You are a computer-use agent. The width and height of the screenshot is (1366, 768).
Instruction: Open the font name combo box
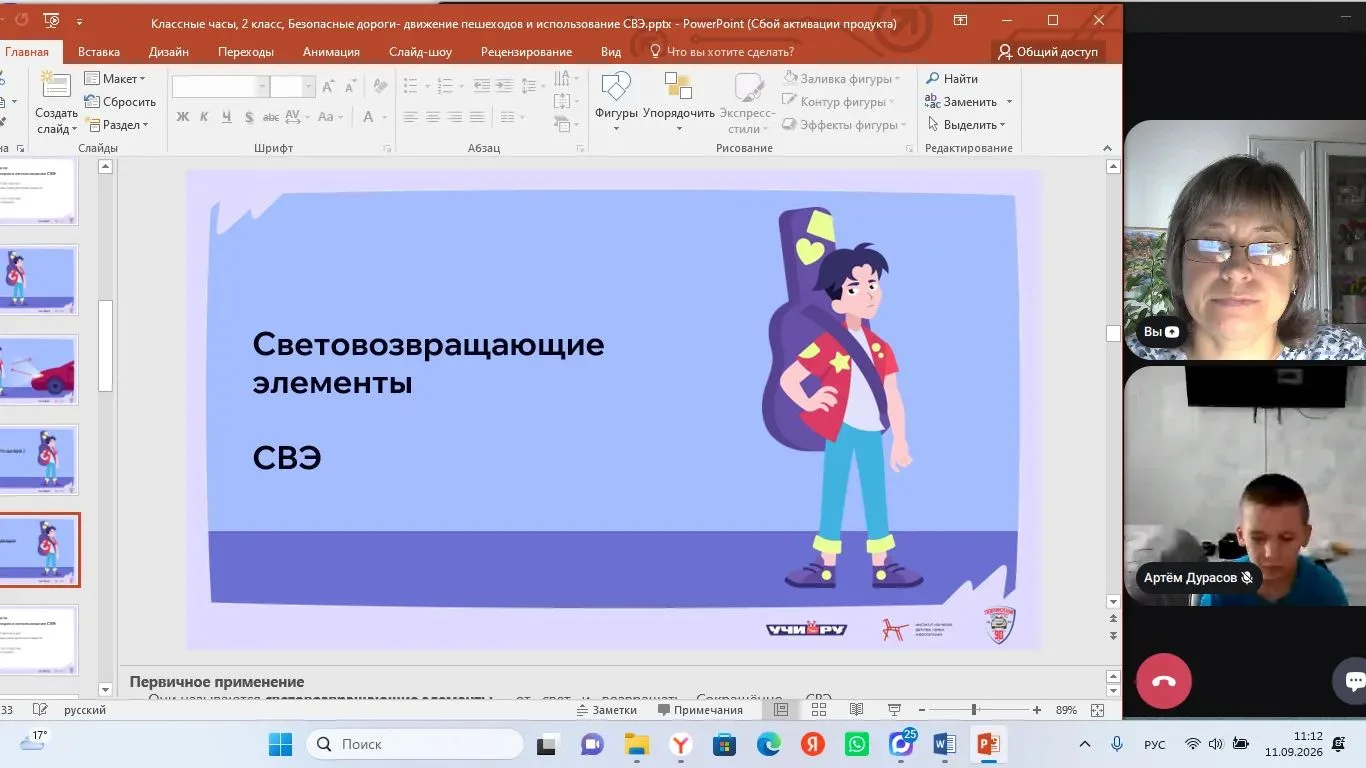coord(220,87)
